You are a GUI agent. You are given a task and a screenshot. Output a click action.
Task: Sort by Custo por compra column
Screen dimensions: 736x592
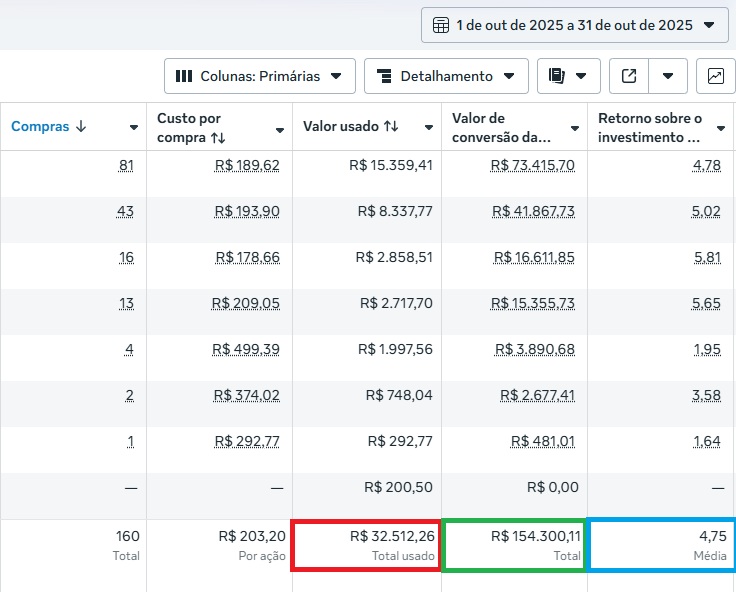[x=205, y=127]
